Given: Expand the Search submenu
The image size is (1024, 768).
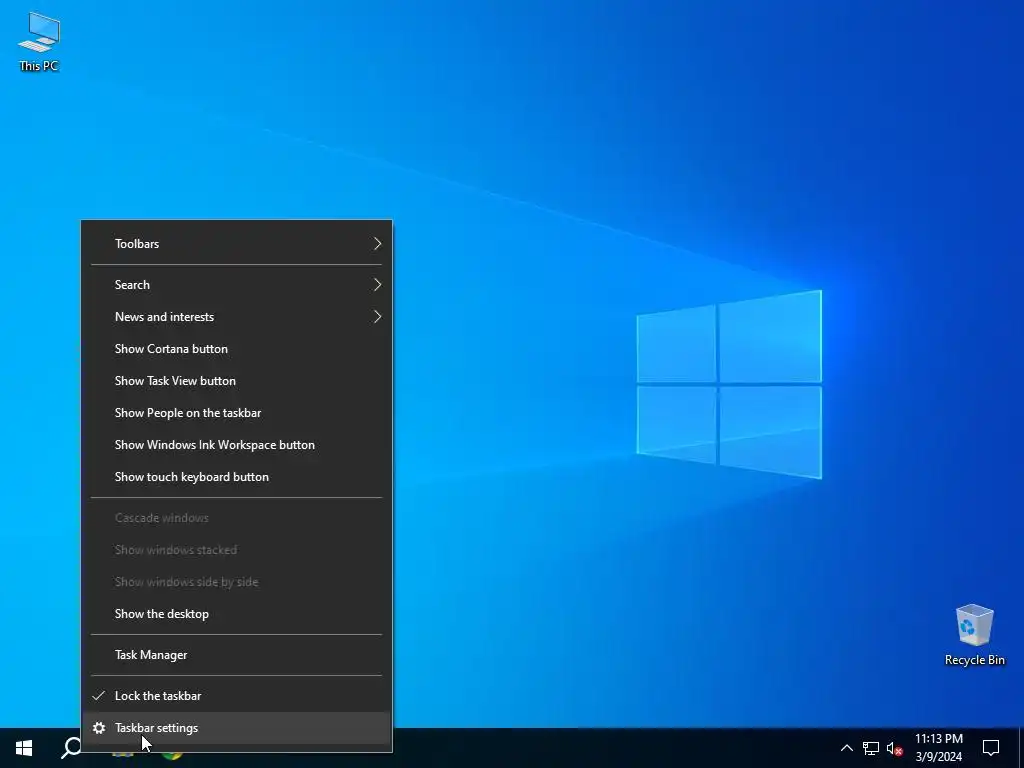Looking at the screenshot, I should pyautogui.click(x=236, y=285).
